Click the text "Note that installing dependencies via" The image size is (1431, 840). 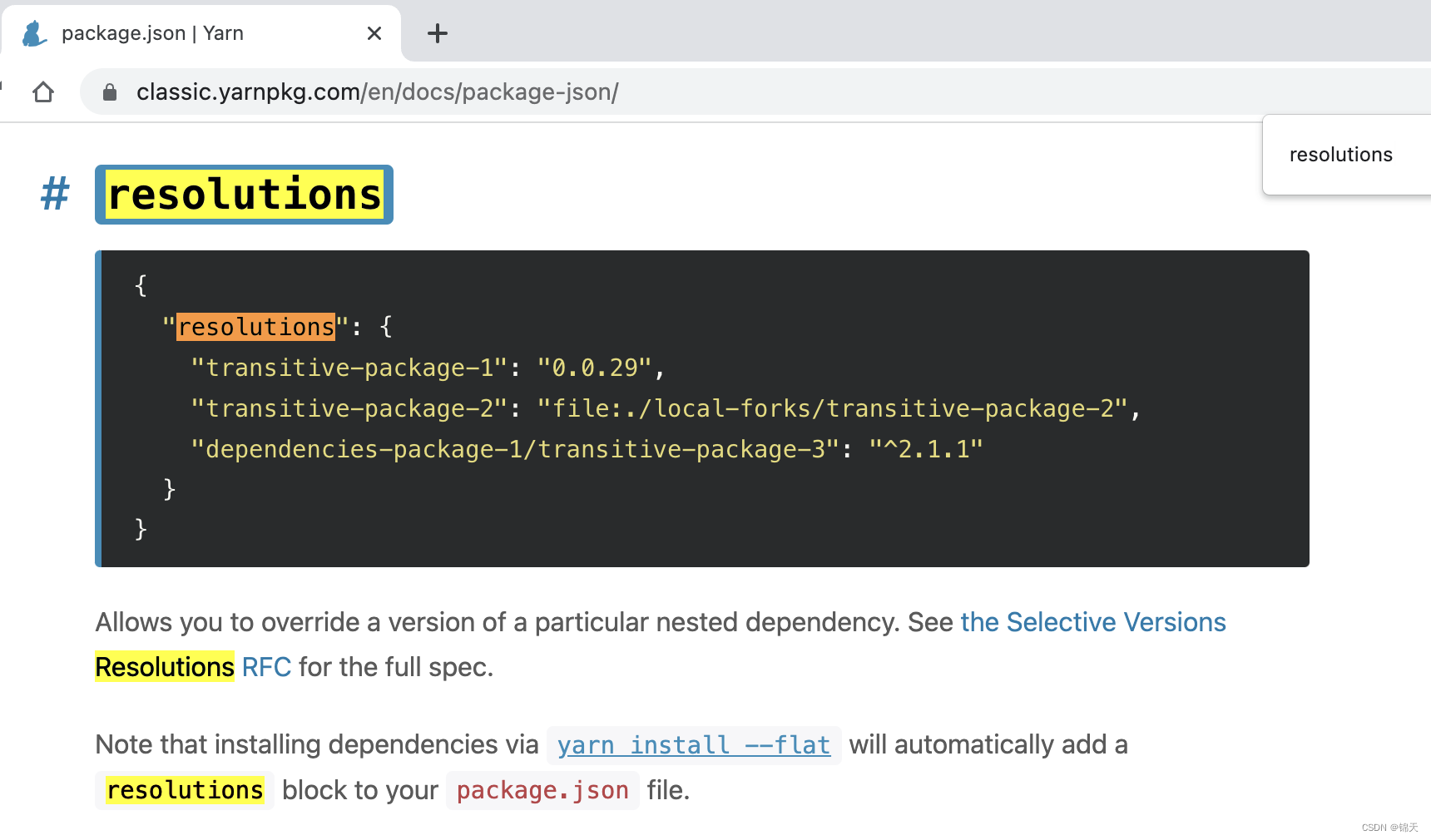coord(317,744)
